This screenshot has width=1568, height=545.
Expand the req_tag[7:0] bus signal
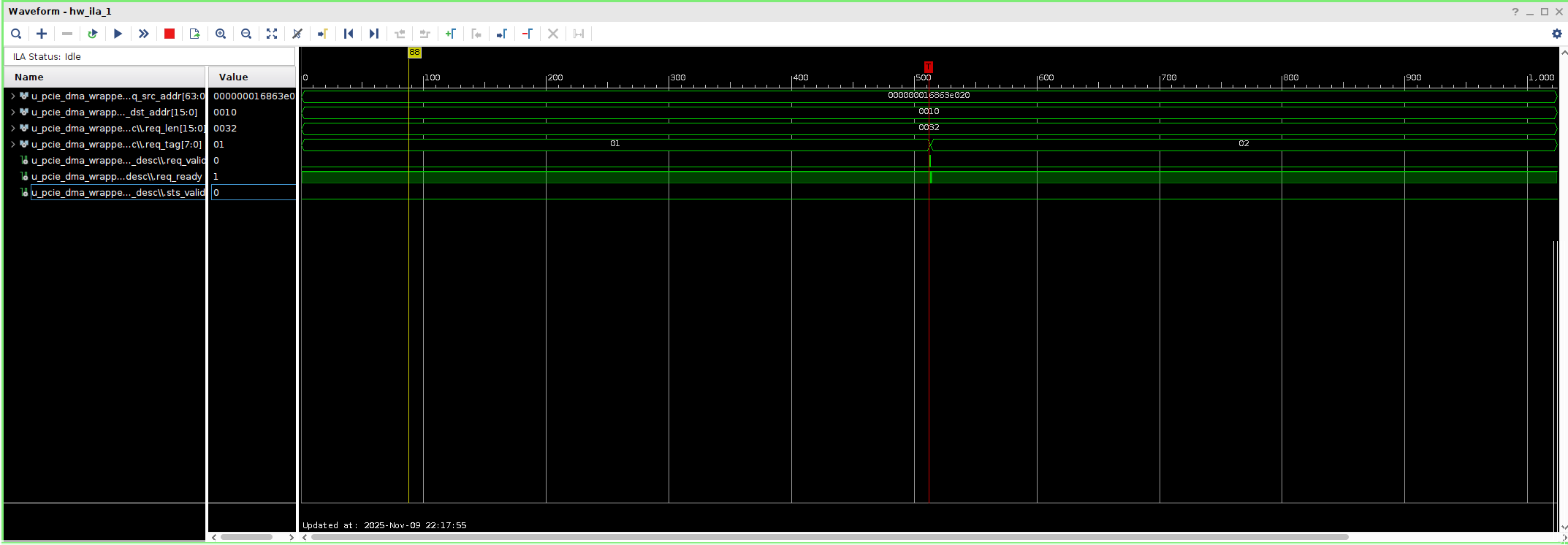pos(12,144)
